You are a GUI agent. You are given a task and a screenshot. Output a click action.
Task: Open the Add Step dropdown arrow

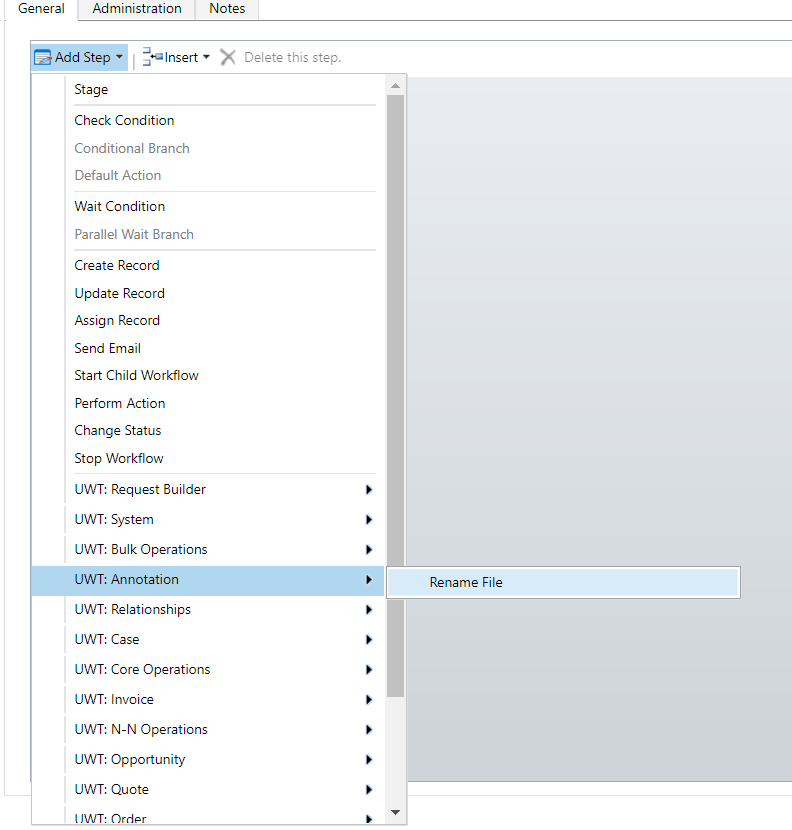[x=119, y=57]
